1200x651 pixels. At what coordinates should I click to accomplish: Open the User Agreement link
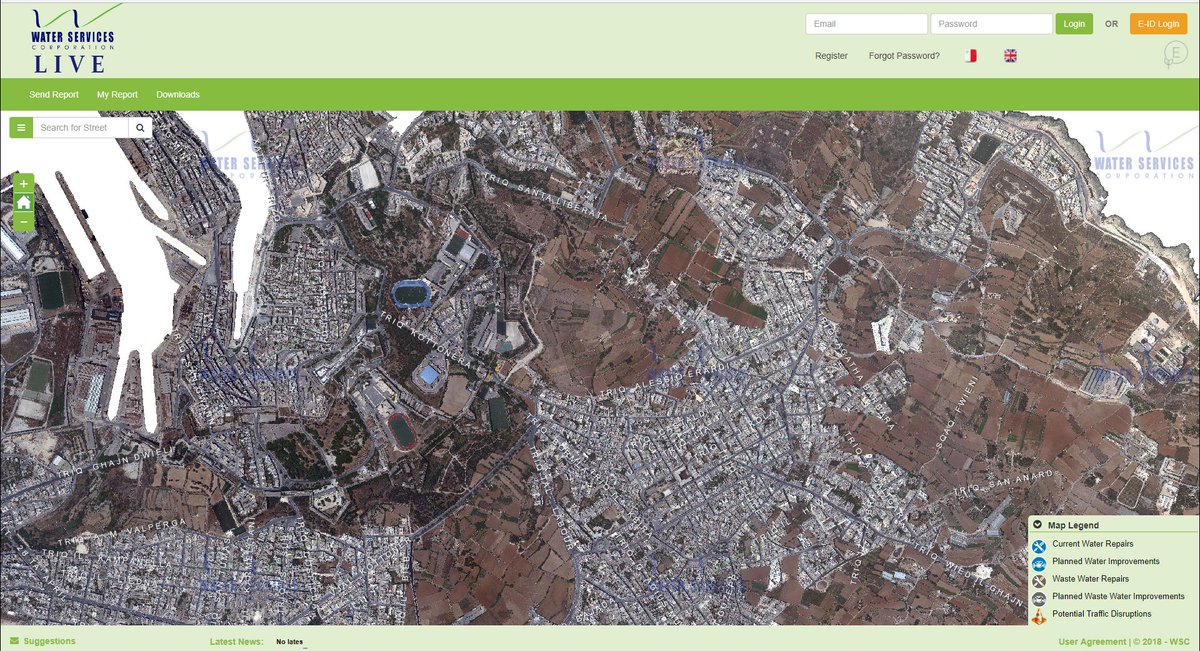click(1093, 641)
